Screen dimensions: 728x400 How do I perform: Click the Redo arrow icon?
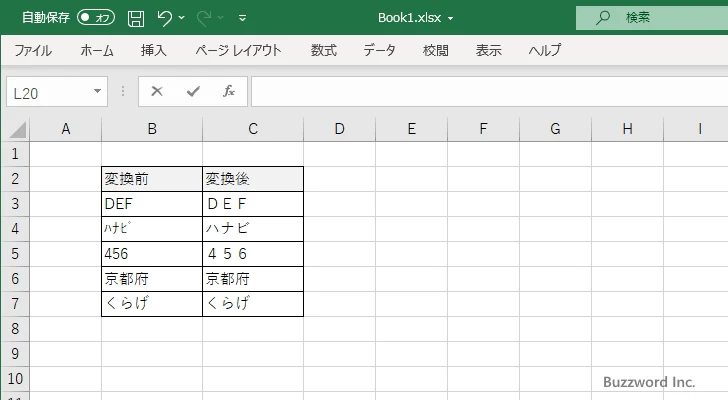(x=204, y=18)
